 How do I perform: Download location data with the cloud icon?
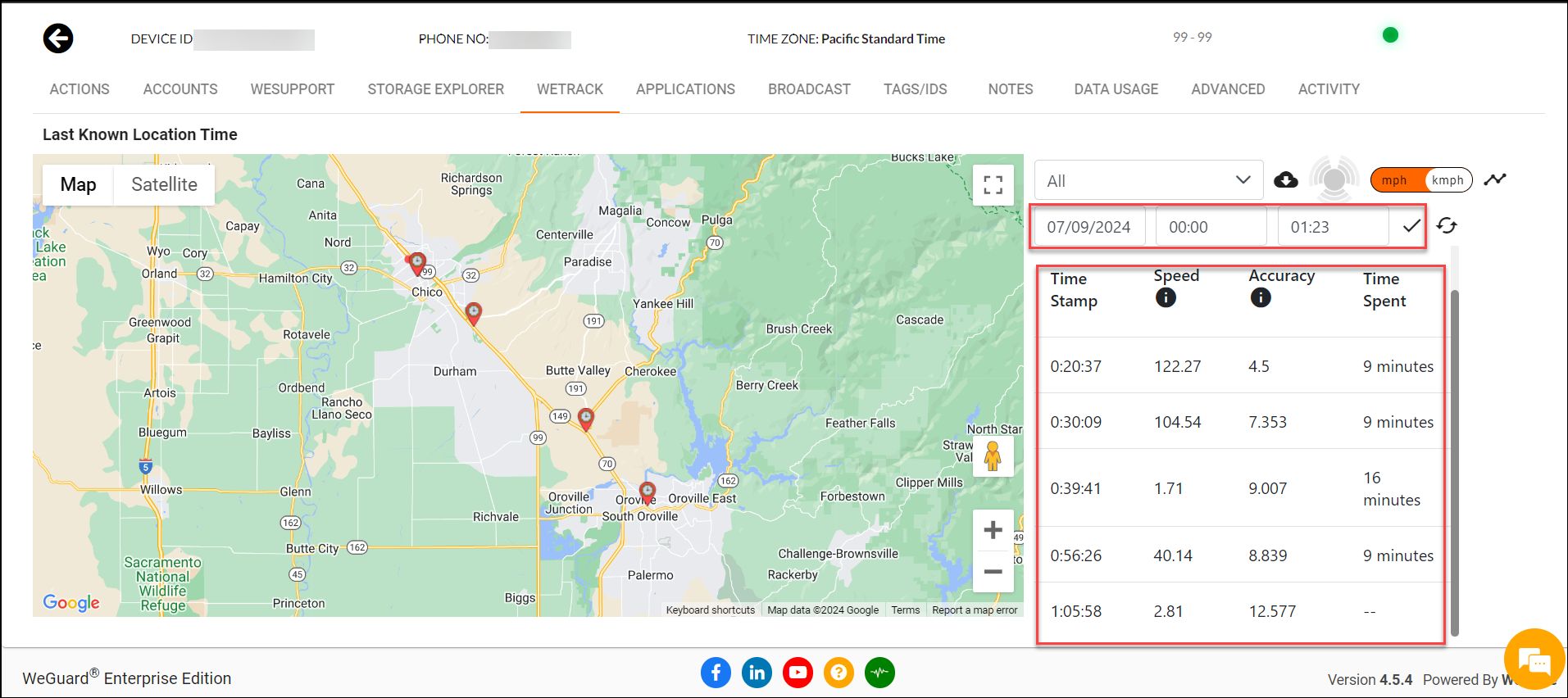[1286, 179]
